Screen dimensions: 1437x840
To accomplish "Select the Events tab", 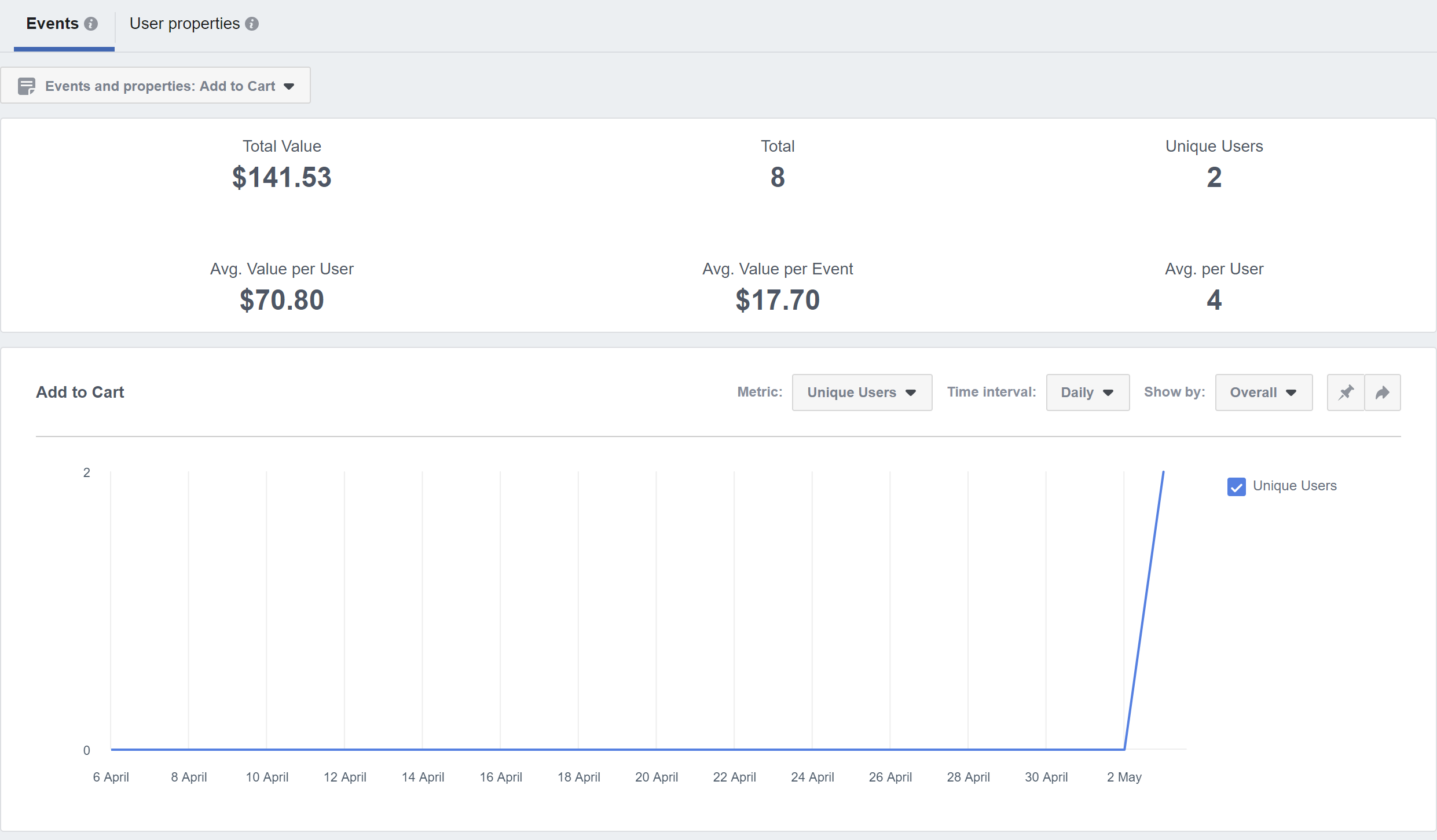I will [53, 24].
